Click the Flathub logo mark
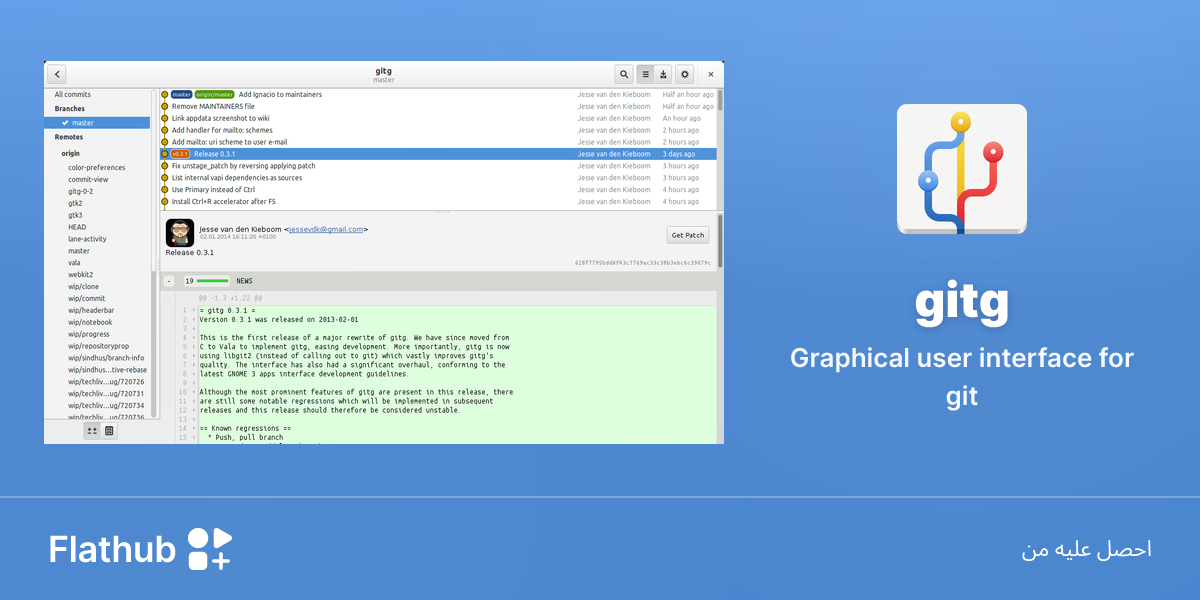 coord(210,549)
